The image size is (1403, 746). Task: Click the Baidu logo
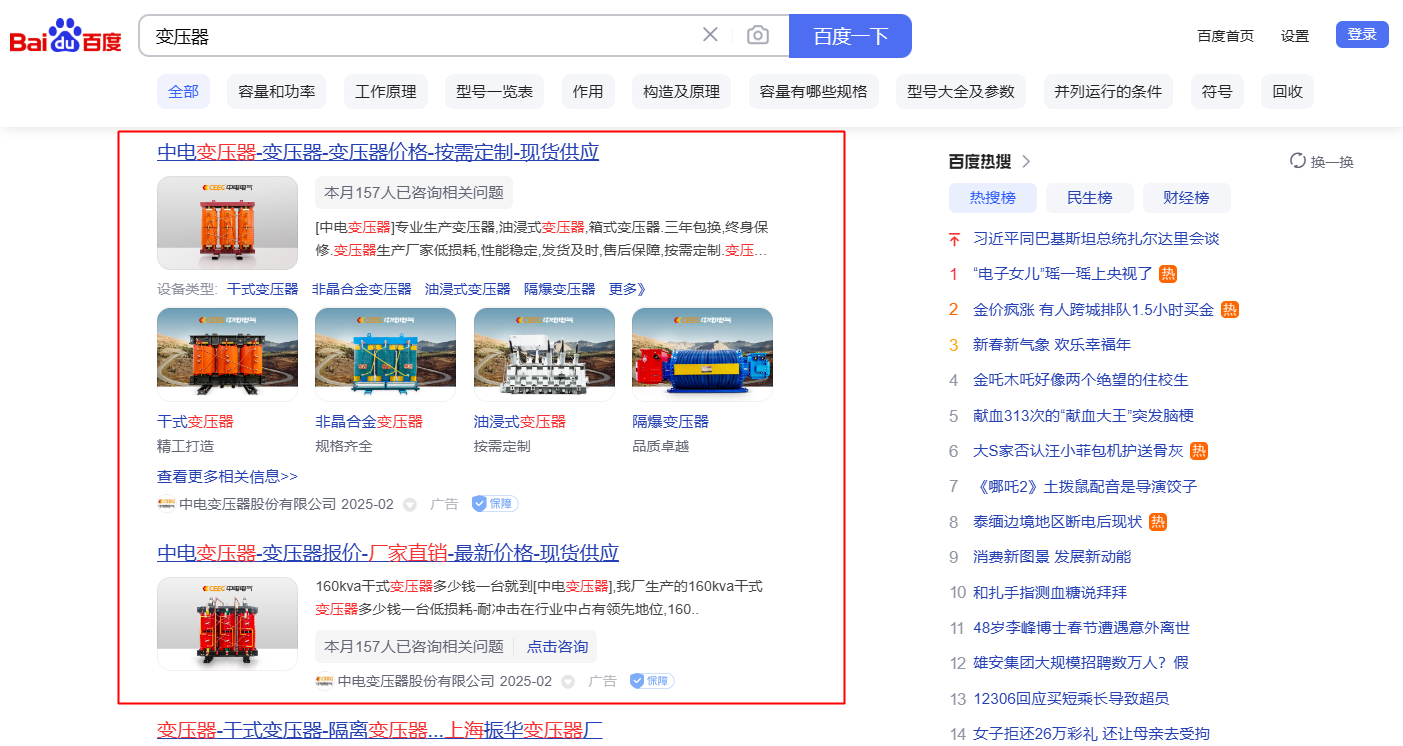(x=65, y=37)
